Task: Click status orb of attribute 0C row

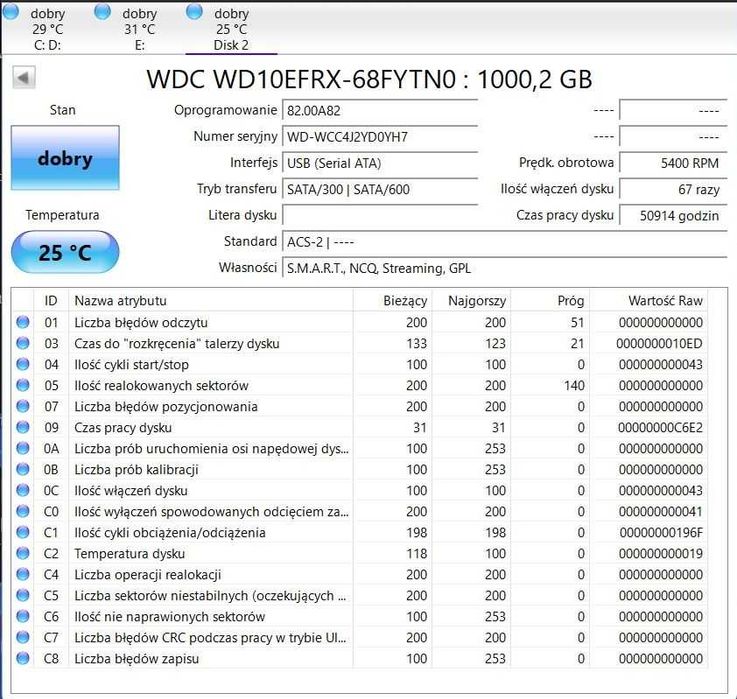Action: [x=23, y=490]
